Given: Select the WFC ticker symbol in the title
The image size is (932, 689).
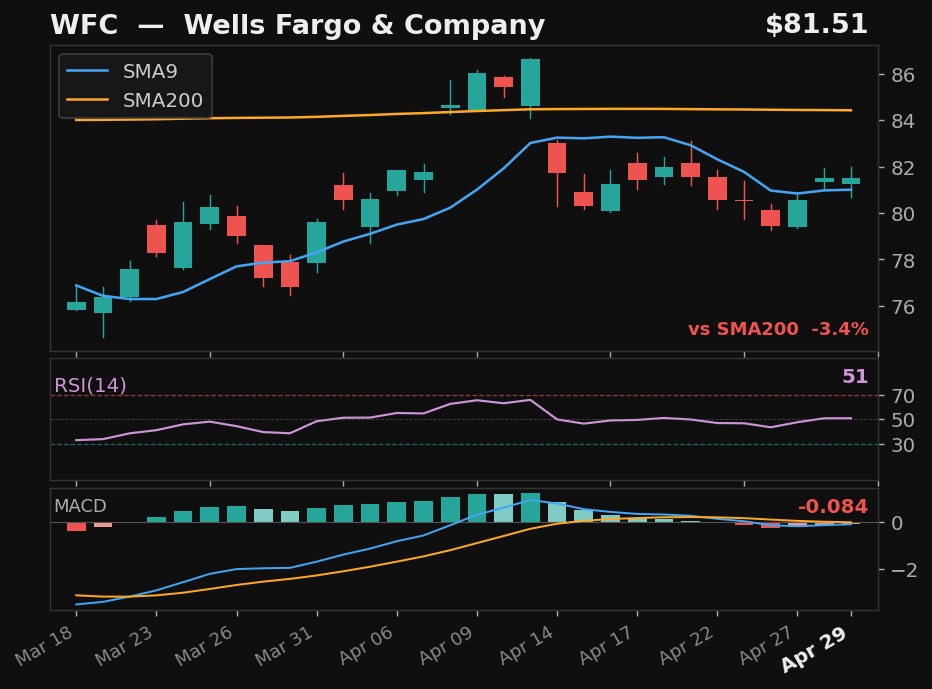Looking at the screenshot, I should 84,24.
